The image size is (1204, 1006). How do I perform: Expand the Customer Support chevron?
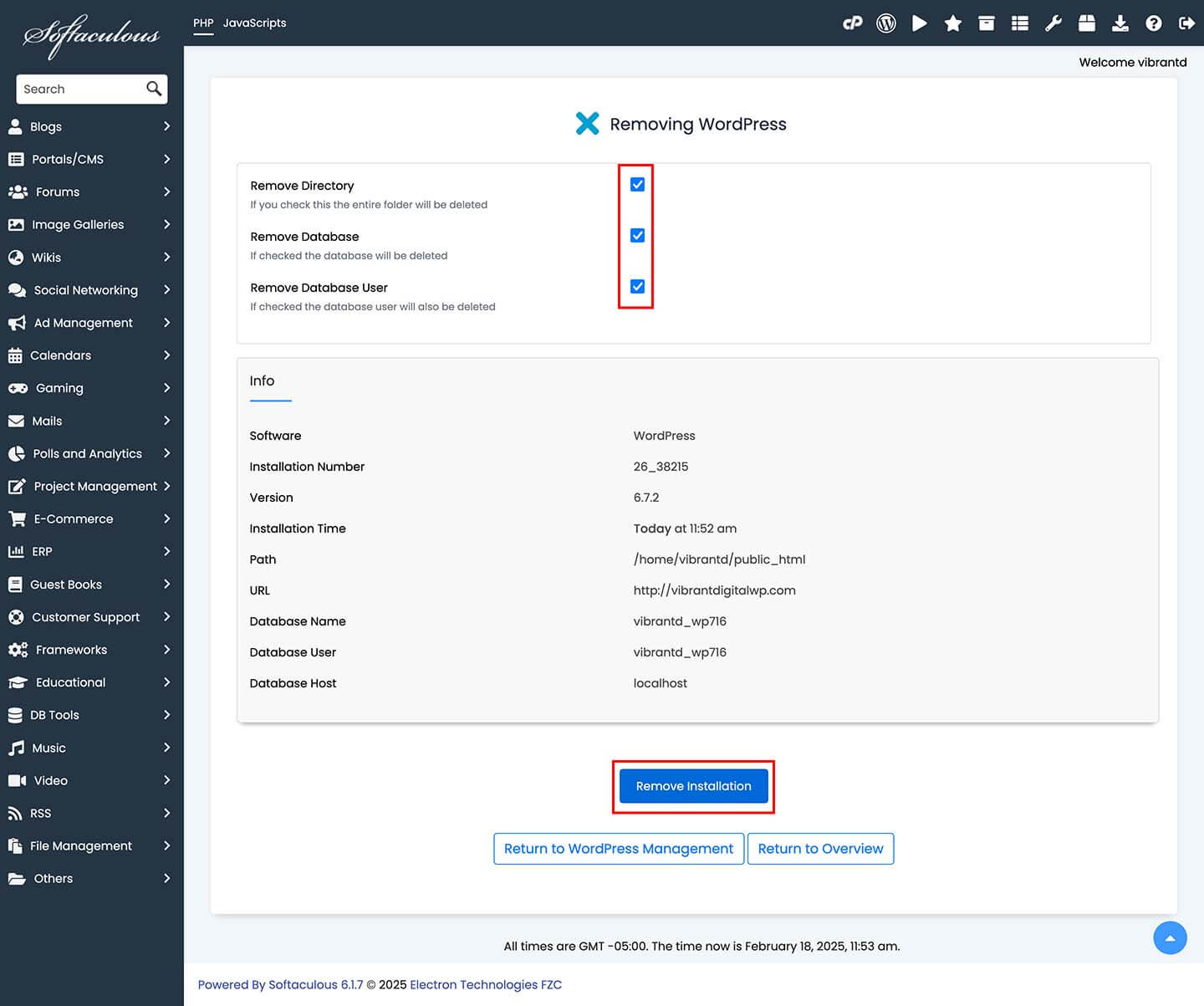pos(167,616)
